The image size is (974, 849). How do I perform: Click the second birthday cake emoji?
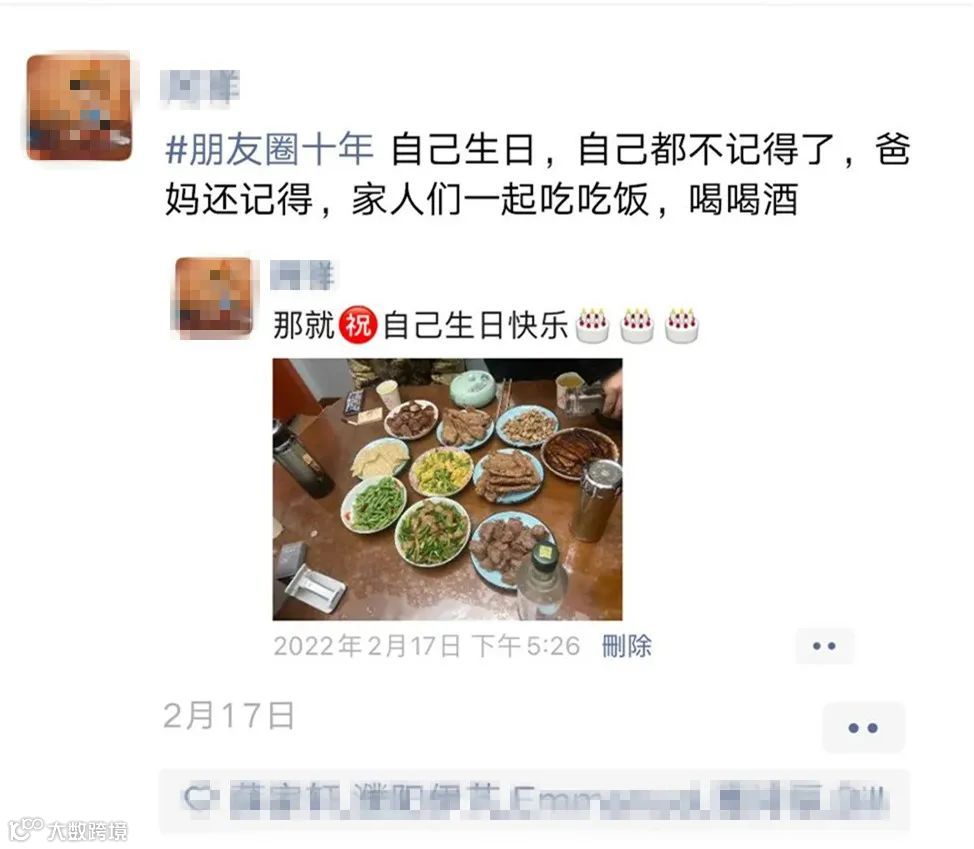(637, 325)
